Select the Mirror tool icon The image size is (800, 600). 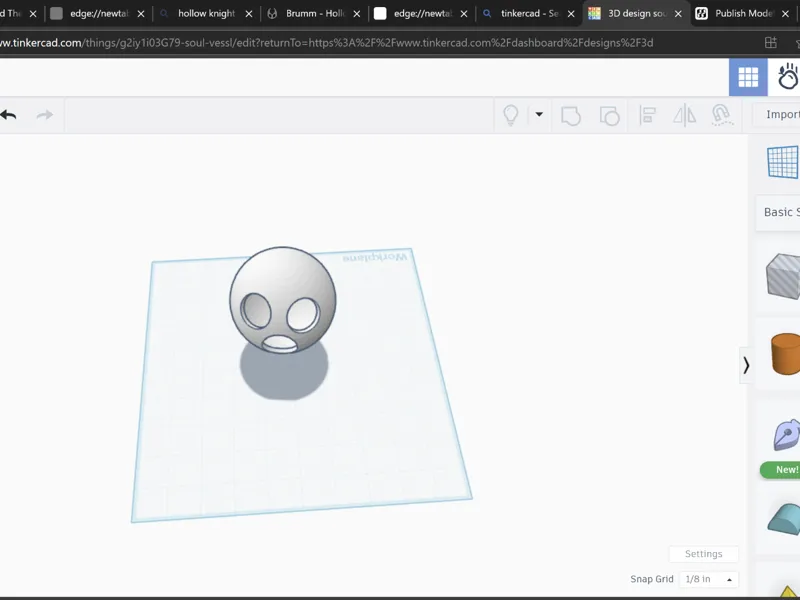685,115
